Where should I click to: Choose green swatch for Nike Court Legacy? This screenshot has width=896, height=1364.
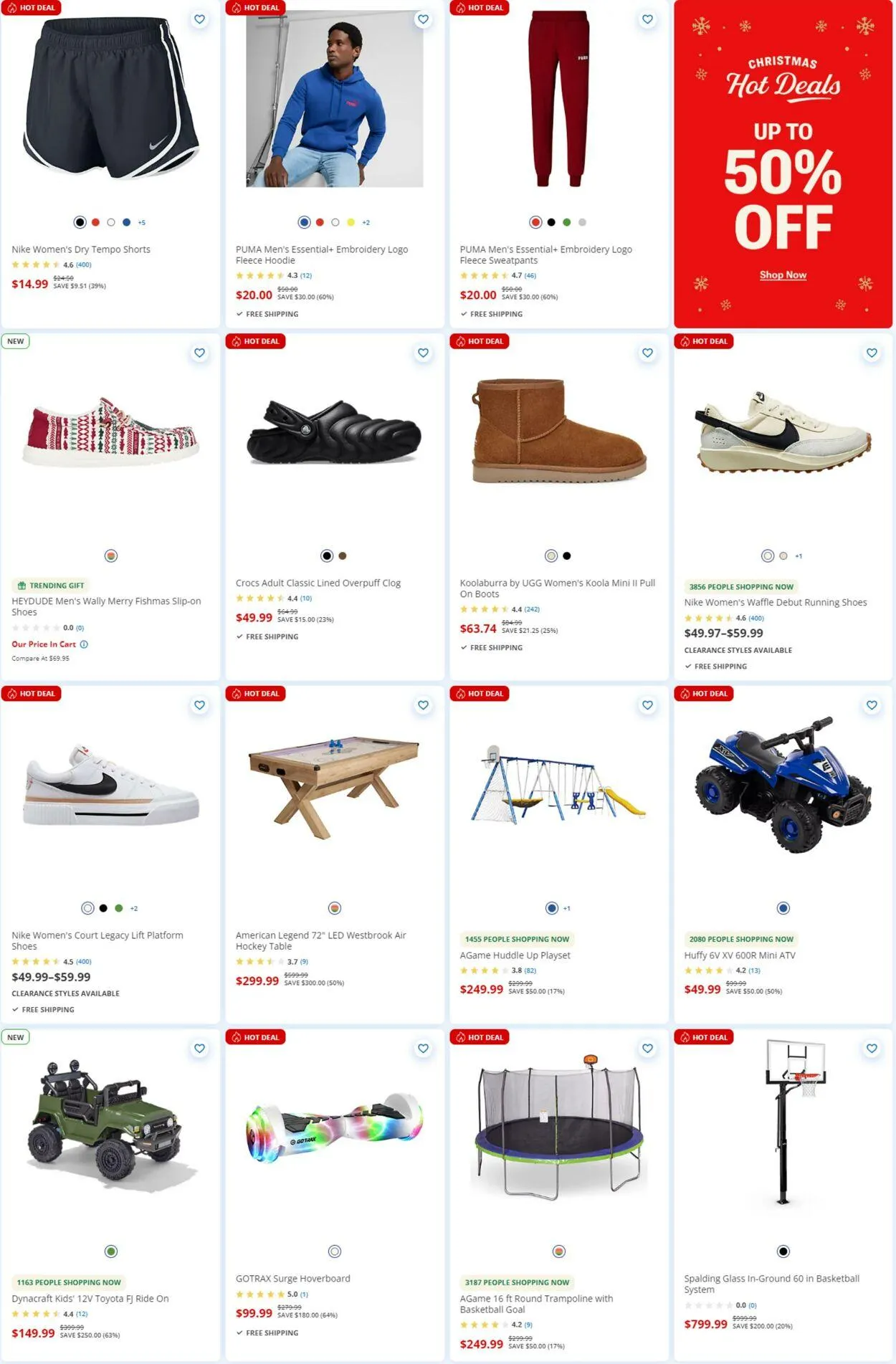click(x=119, y=908)
